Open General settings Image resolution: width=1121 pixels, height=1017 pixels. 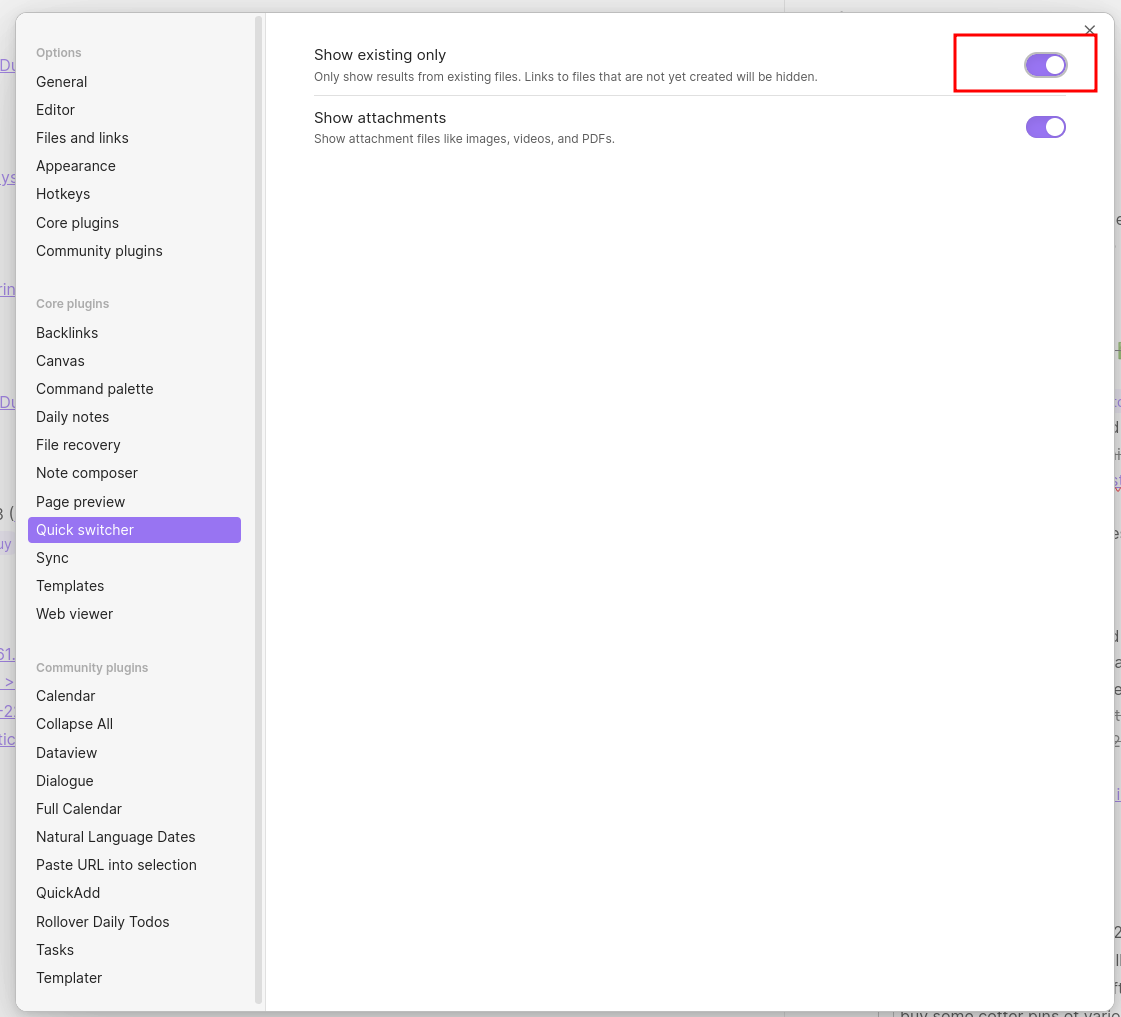[62, 82]
